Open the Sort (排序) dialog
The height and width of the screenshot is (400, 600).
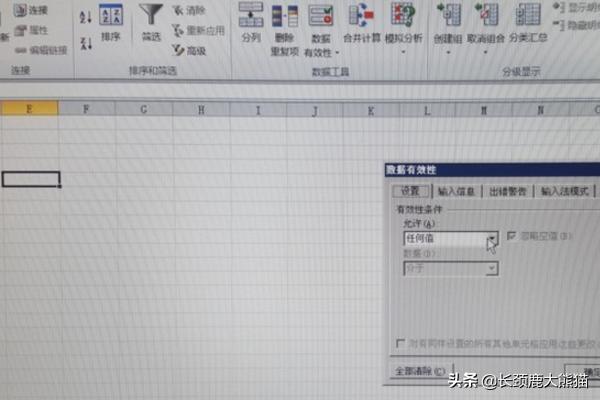pyautogui.click(x=111, y=22)
